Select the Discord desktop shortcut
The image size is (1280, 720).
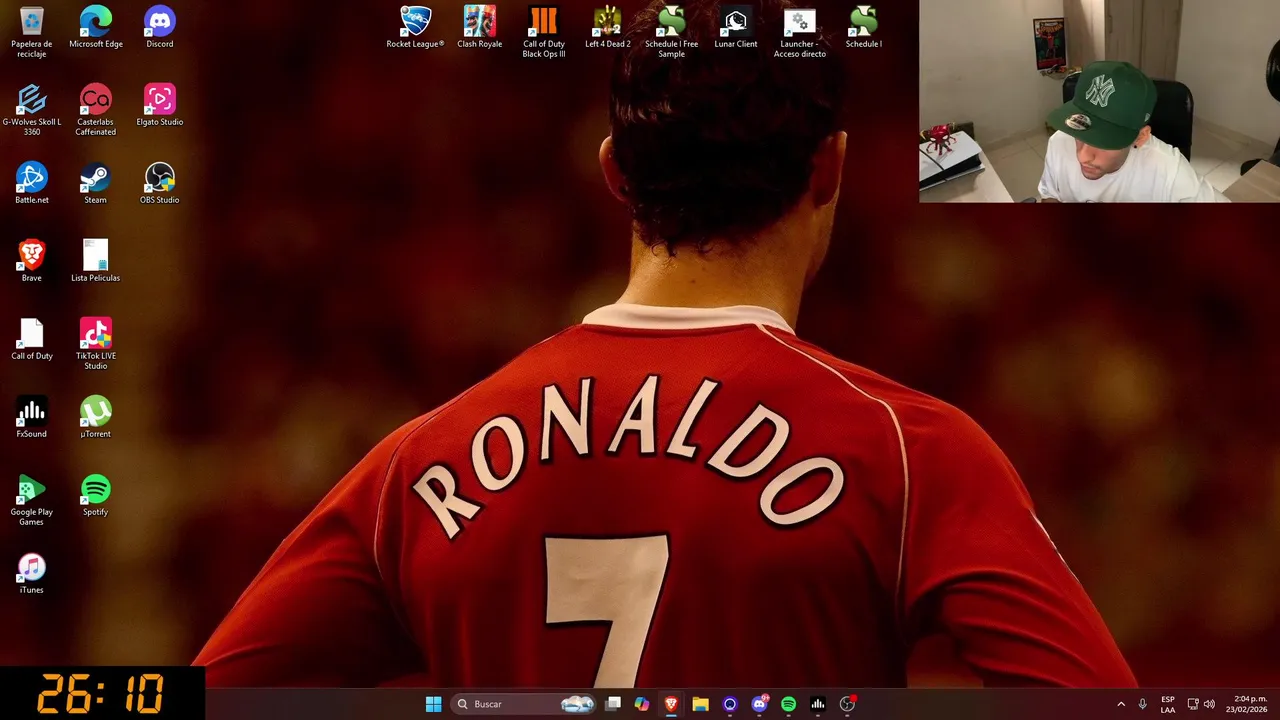(159, 27)
